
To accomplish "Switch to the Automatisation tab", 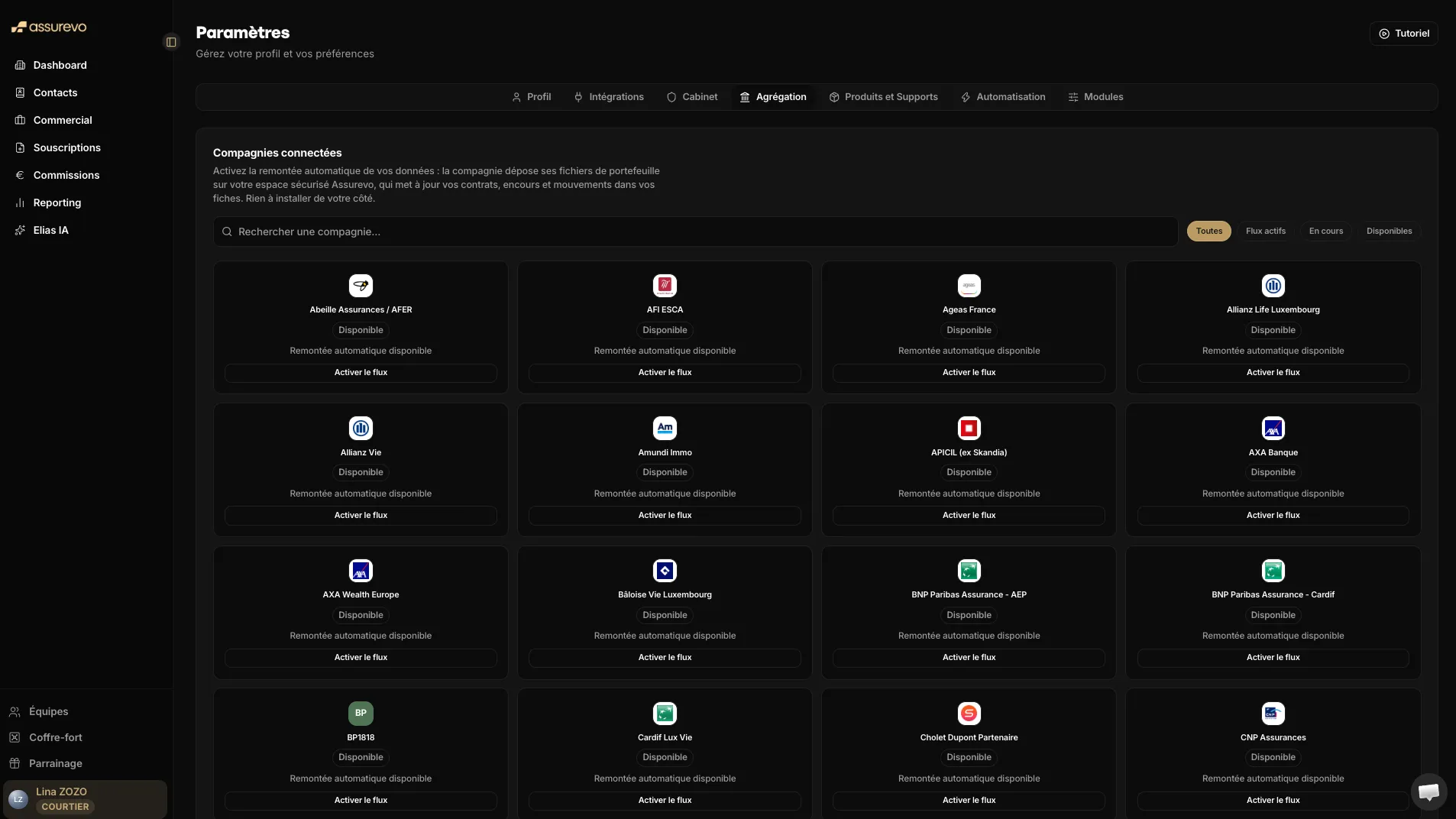I will point(1003,97).
